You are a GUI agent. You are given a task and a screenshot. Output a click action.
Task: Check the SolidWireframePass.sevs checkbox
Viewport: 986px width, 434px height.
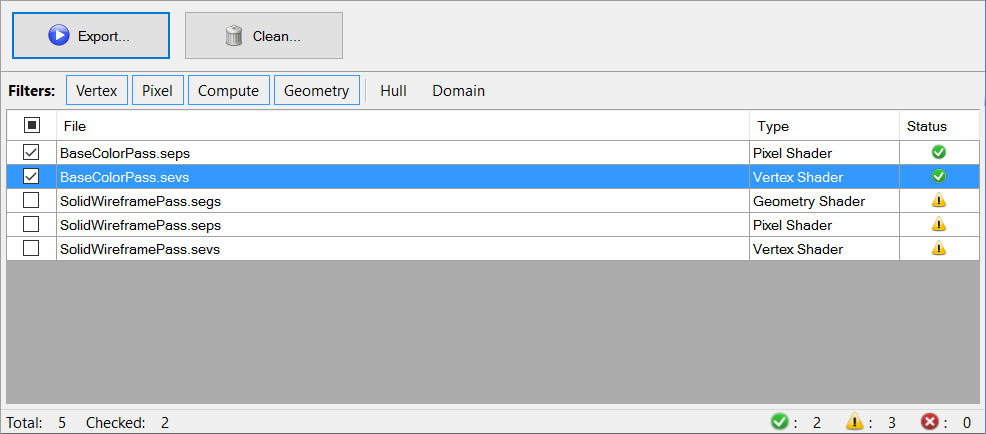31,248
